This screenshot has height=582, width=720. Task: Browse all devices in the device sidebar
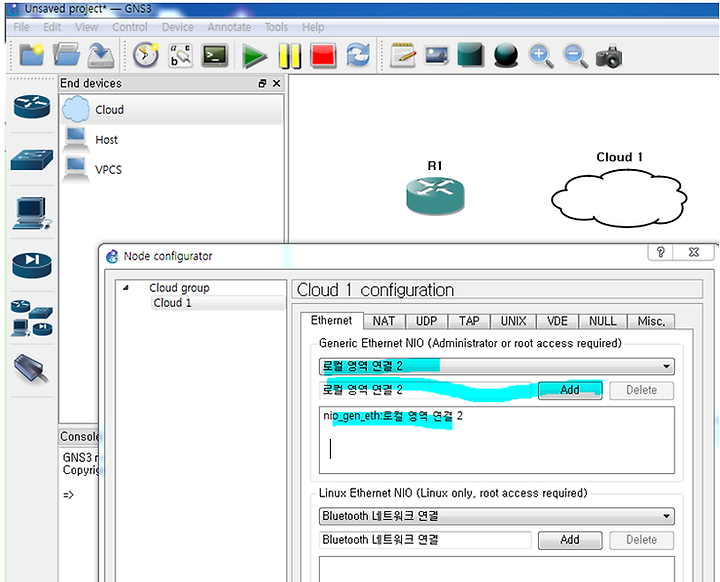(32, 318)
